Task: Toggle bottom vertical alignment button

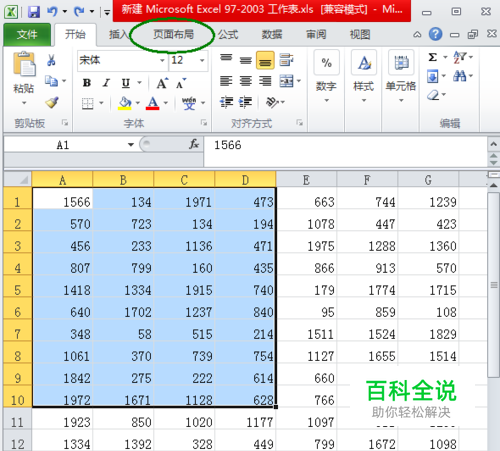Action: click(265, 60)
